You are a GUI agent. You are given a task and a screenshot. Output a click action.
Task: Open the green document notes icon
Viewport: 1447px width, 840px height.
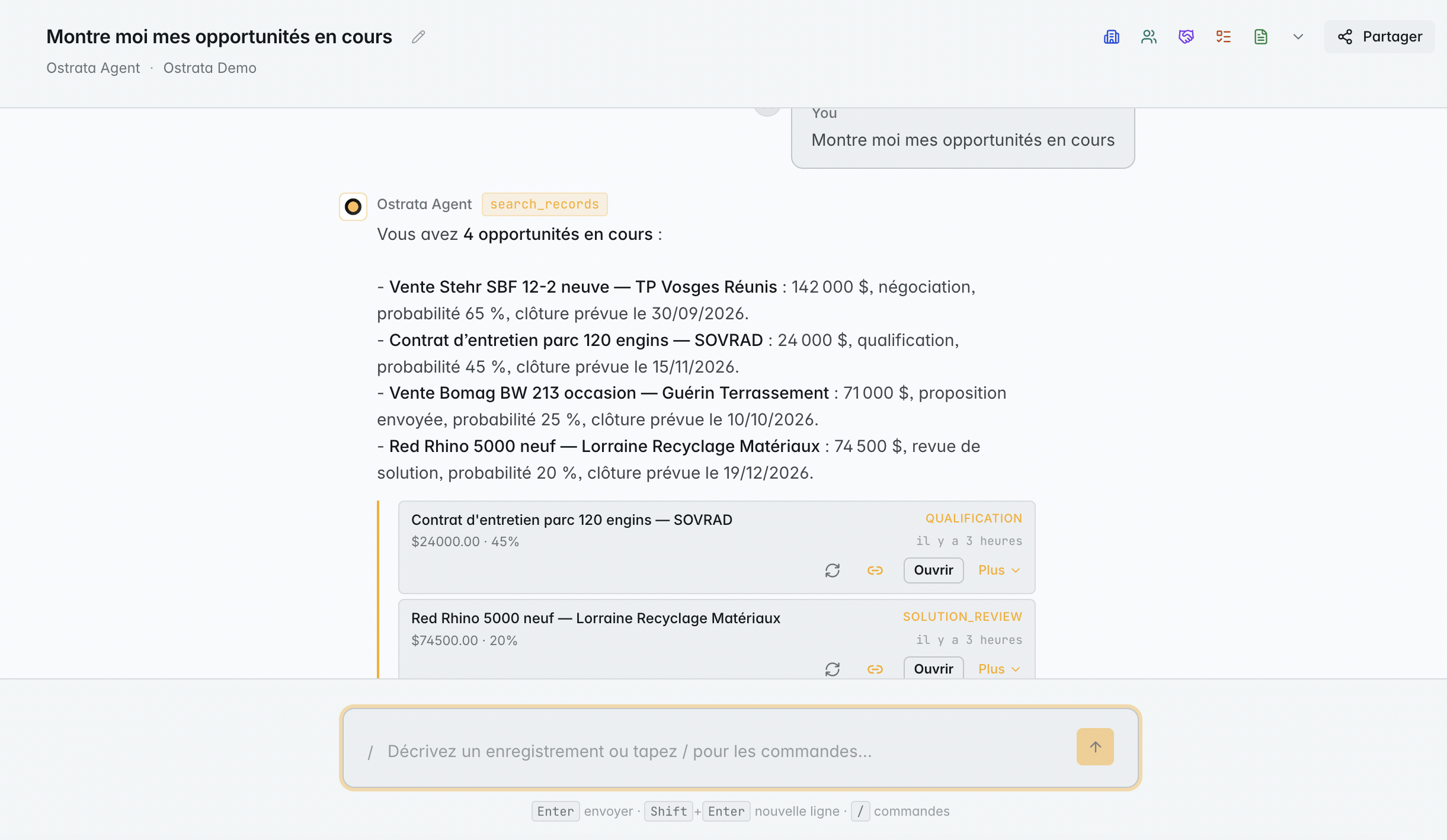tap(1260, 37)
